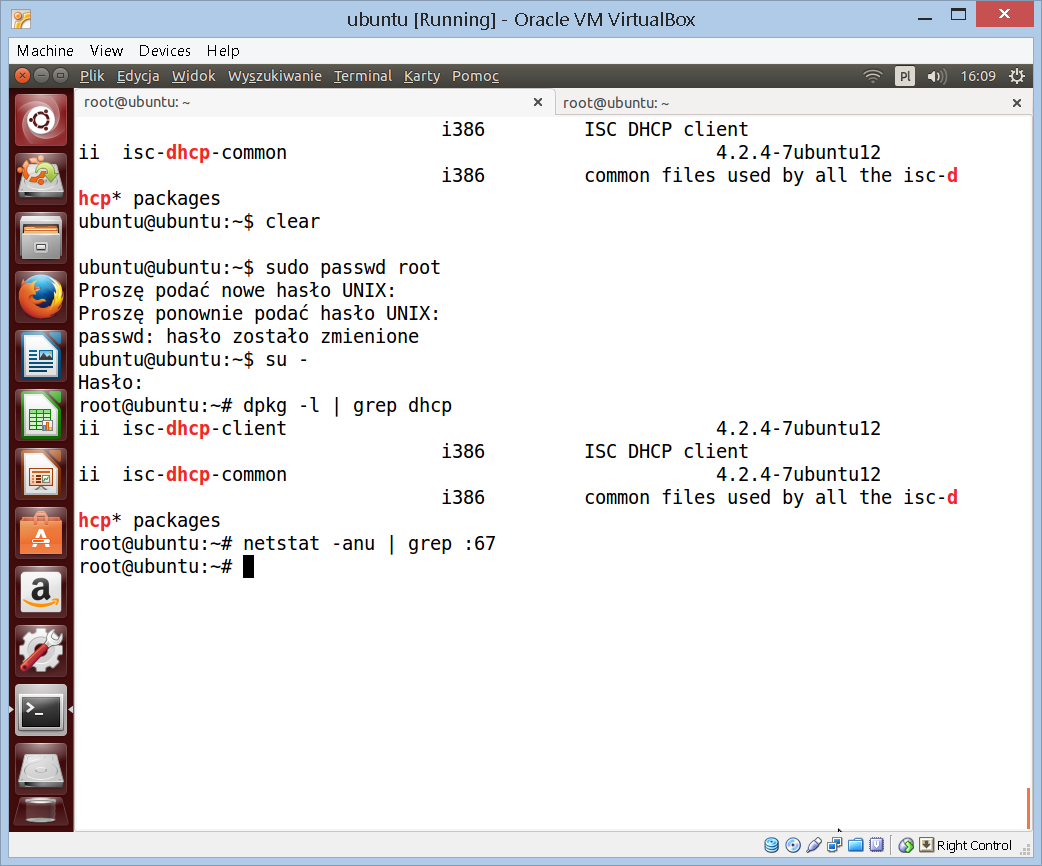
Task: Open the Files manager dock icon
Action: tap(41, 237)
